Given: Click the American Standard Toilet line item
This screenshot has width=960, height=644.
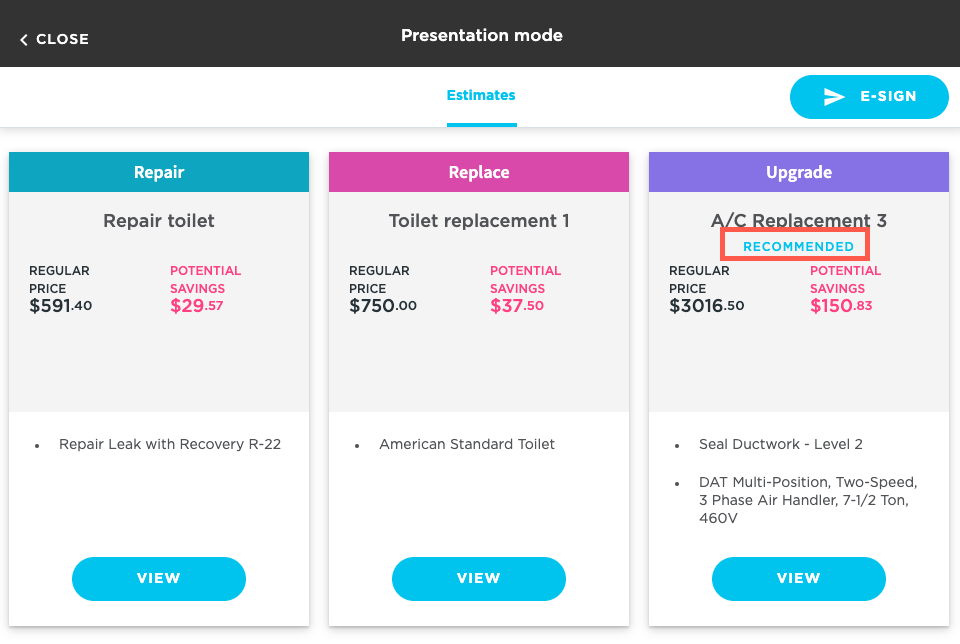Looking at the screenshot, I should (x=467, y=444).
